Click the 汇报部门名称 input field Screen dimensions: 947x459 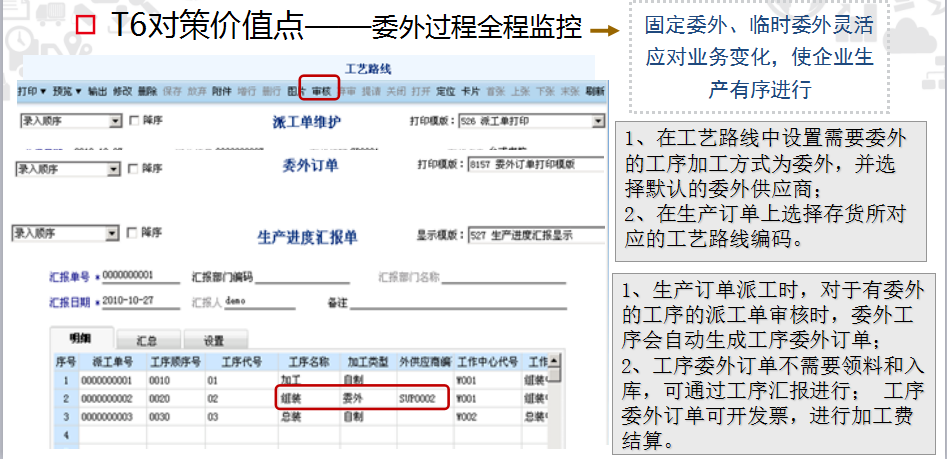[502, 277]
